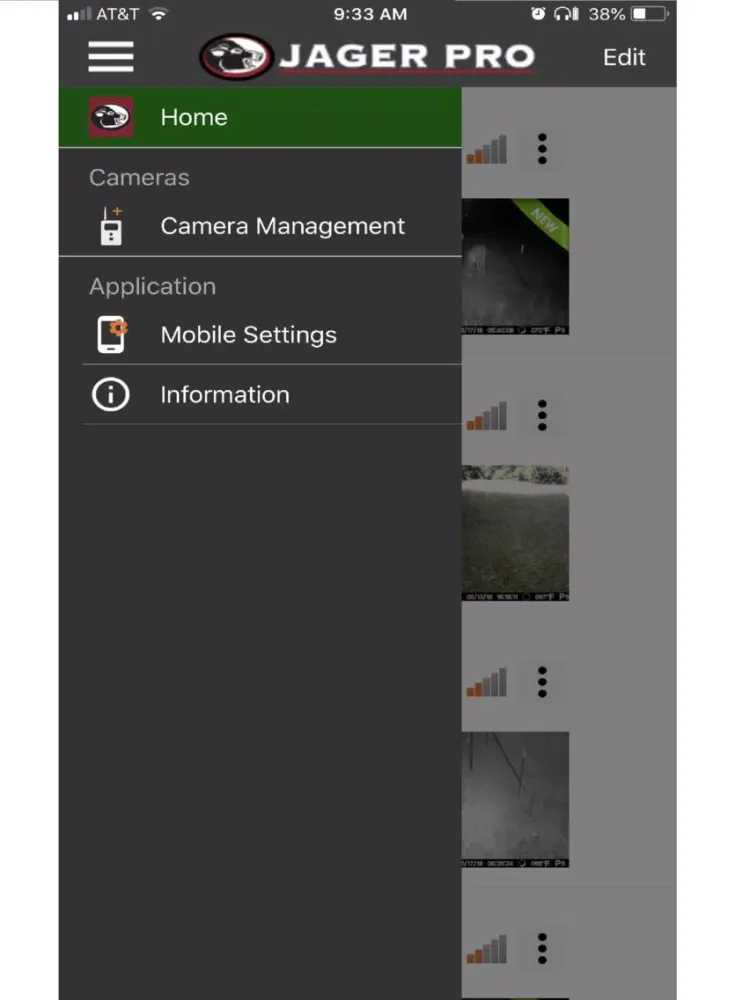
Task: Open the Information page
Action: coord(260,395)
